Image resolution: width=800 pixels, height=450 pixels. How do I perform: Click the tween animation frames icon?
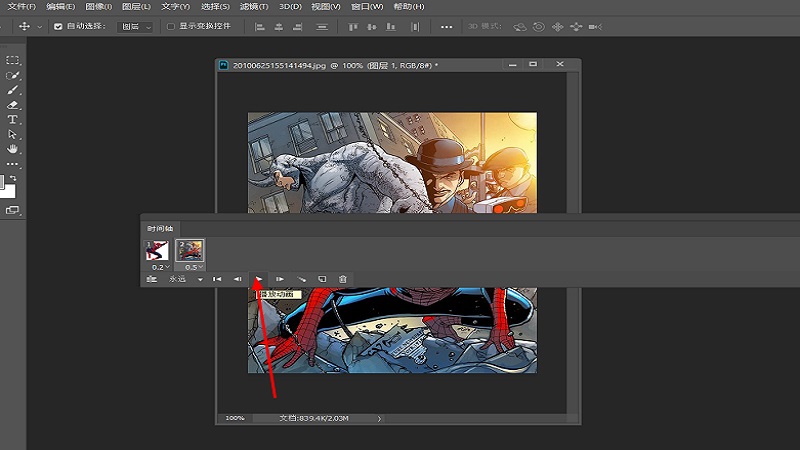[x=301, y=279]
